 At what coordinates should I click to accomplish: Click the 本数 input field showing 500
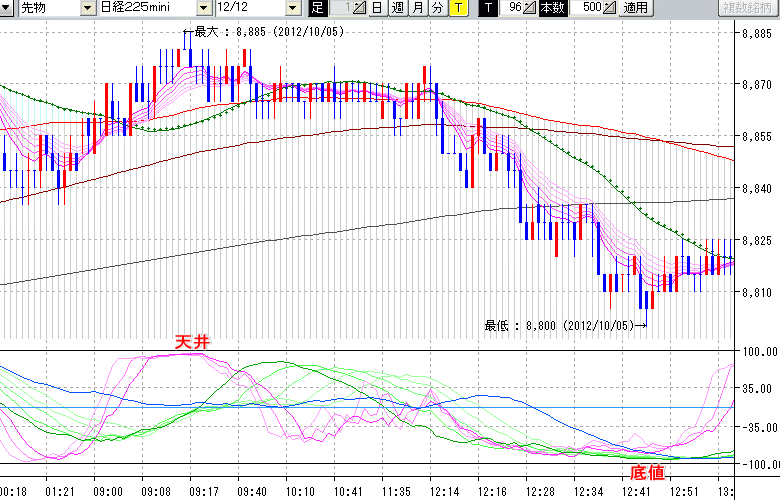[x=589, y=8]
